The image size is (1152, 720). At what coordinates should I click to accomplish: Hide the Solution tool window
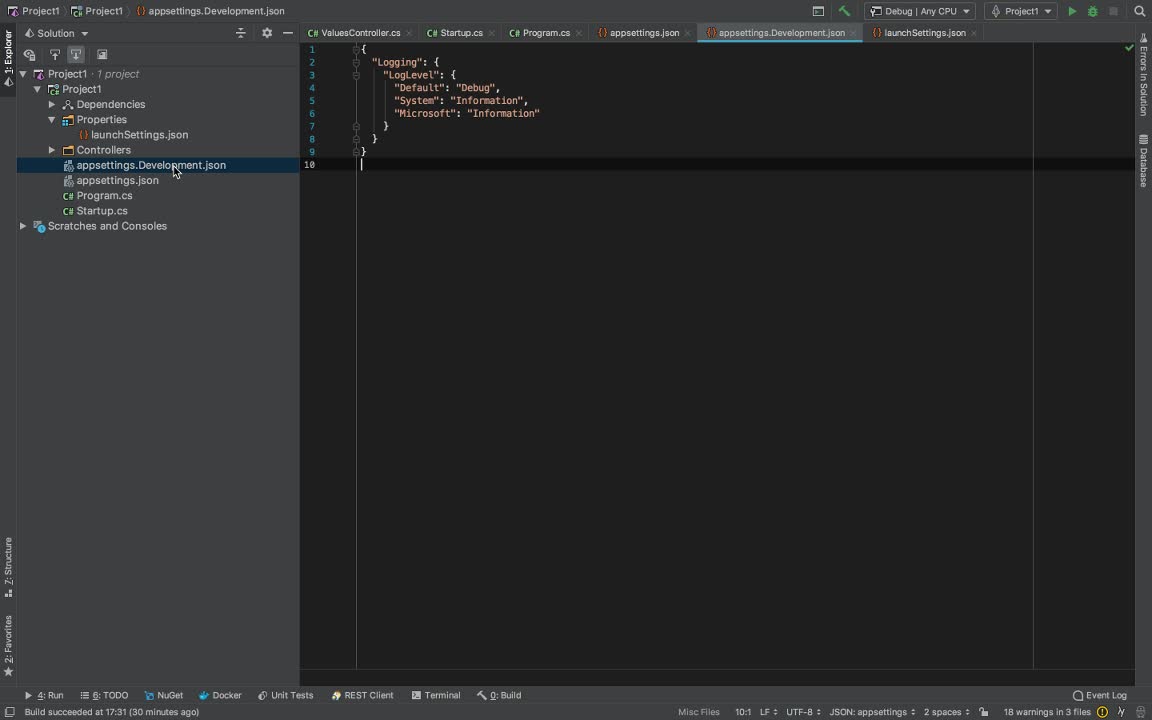click(x=288, y=33)
